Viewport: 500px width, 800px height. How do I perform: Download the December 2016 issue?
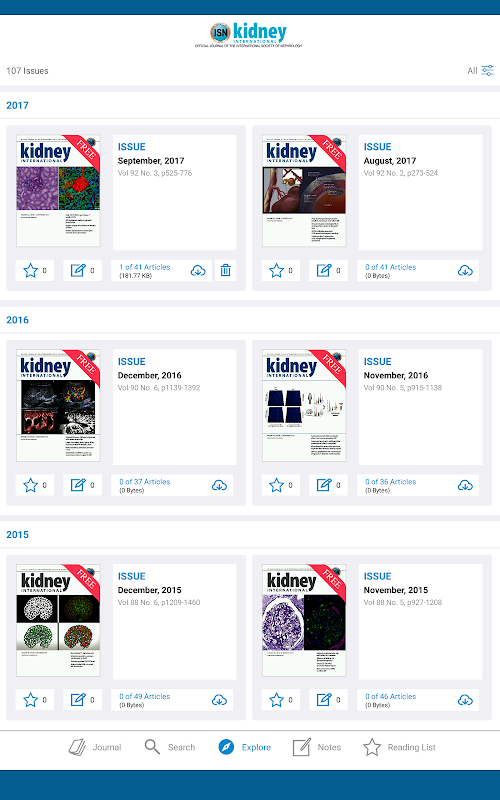click(219, 485)
